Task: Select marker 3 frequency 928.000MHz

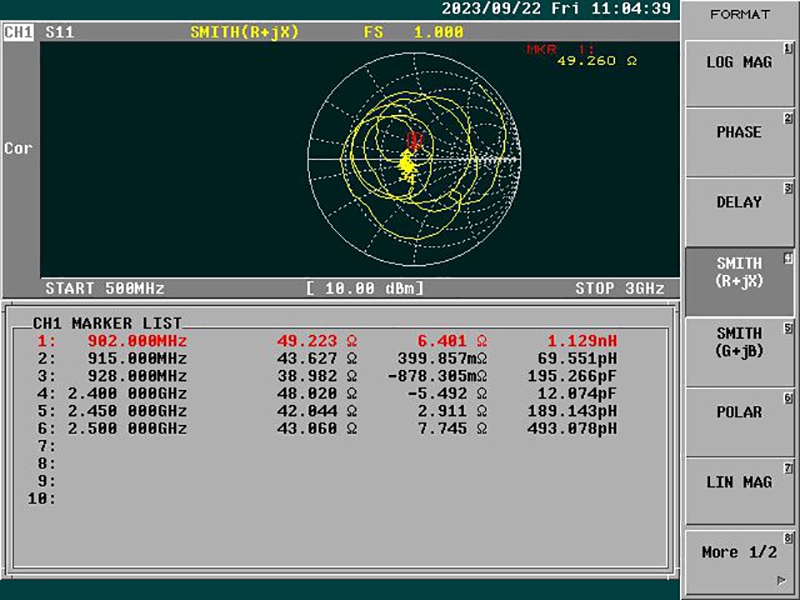Action: click(137, 376)
